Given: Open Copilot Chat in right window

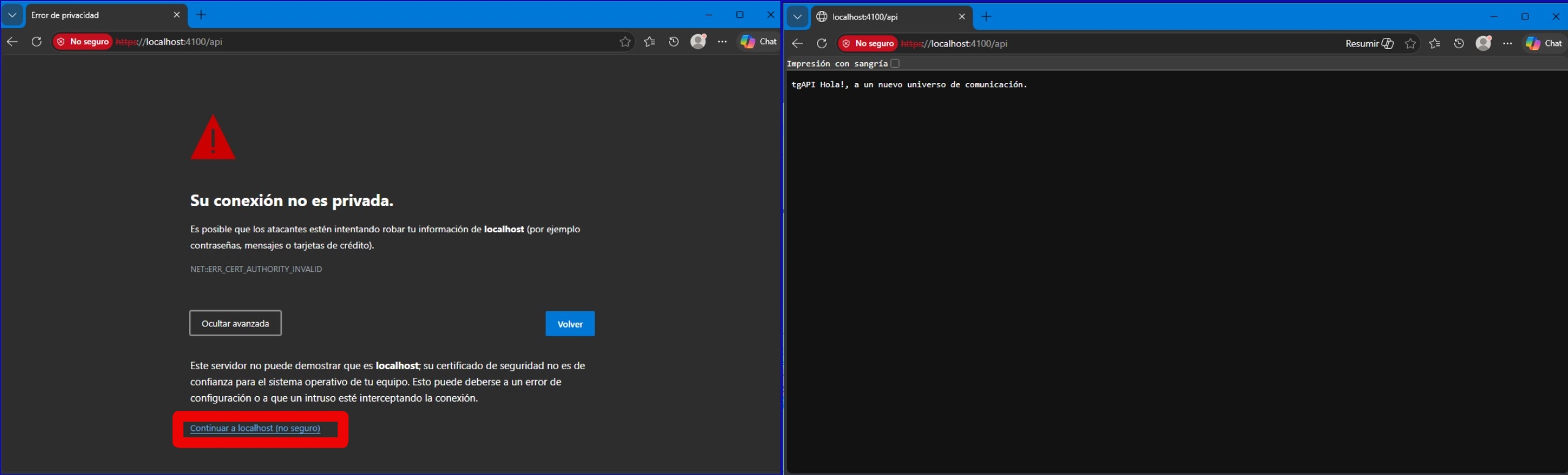Looking at the screenshot, I should [x=1544, y=43].
